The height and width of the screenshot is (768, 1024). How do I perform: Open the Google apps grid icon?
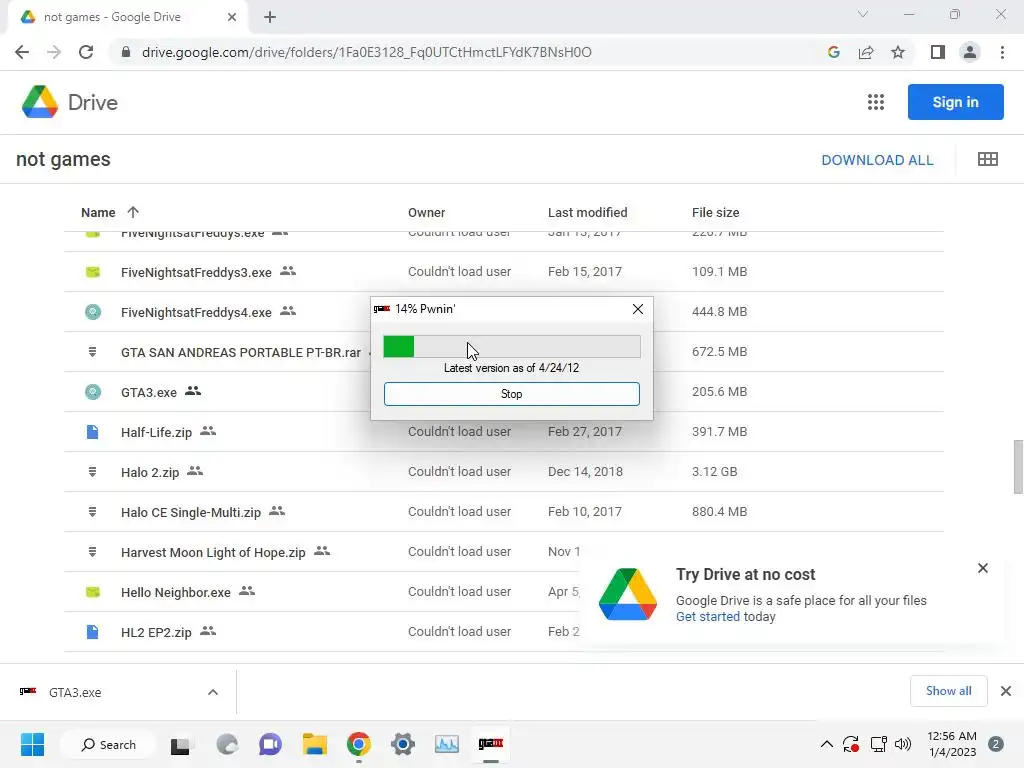876,102
